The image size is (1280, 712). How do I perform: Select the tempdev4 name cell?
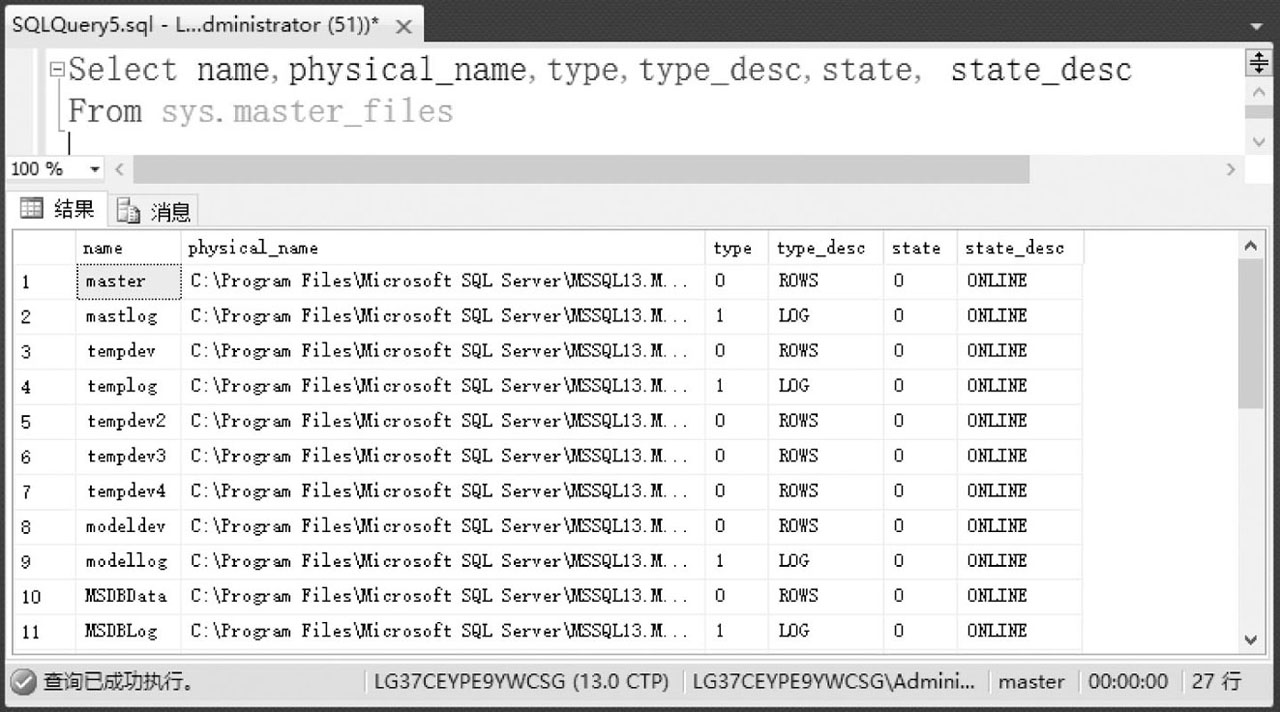coord(128,492)
